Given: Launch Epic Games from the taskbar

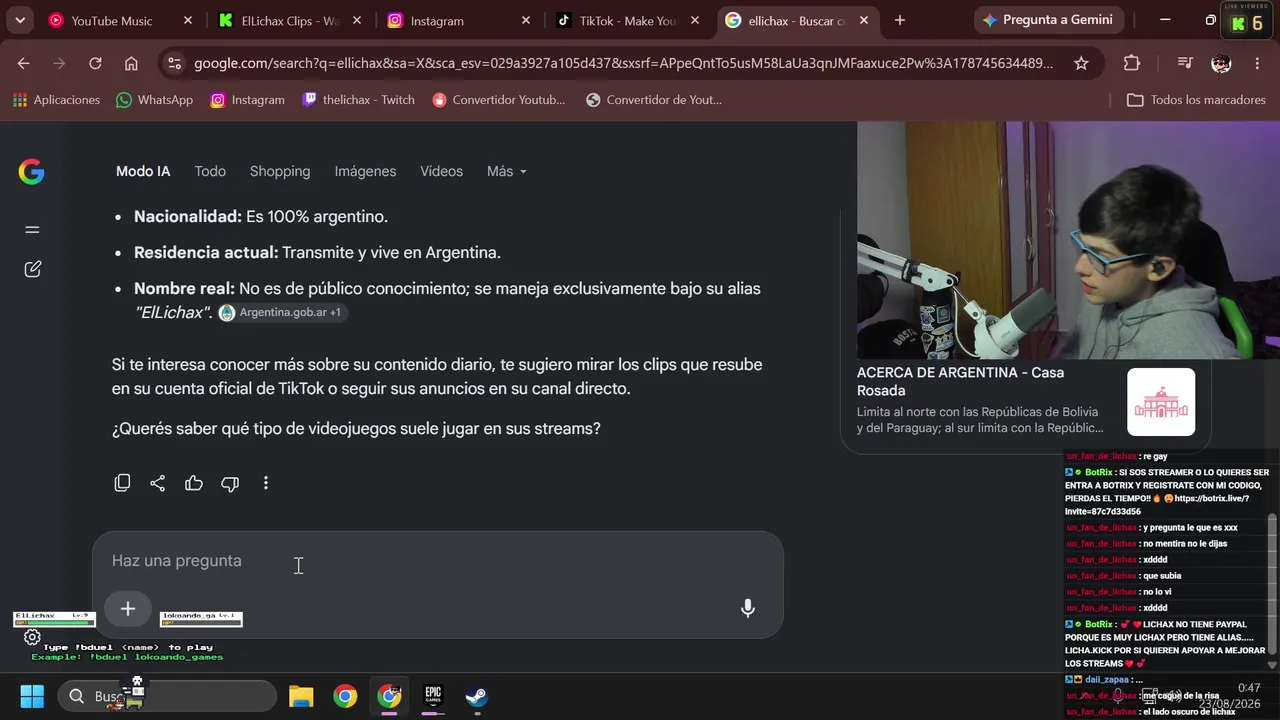Looking at the screenshot, I should pyautogui.click(x=433, y=696).
